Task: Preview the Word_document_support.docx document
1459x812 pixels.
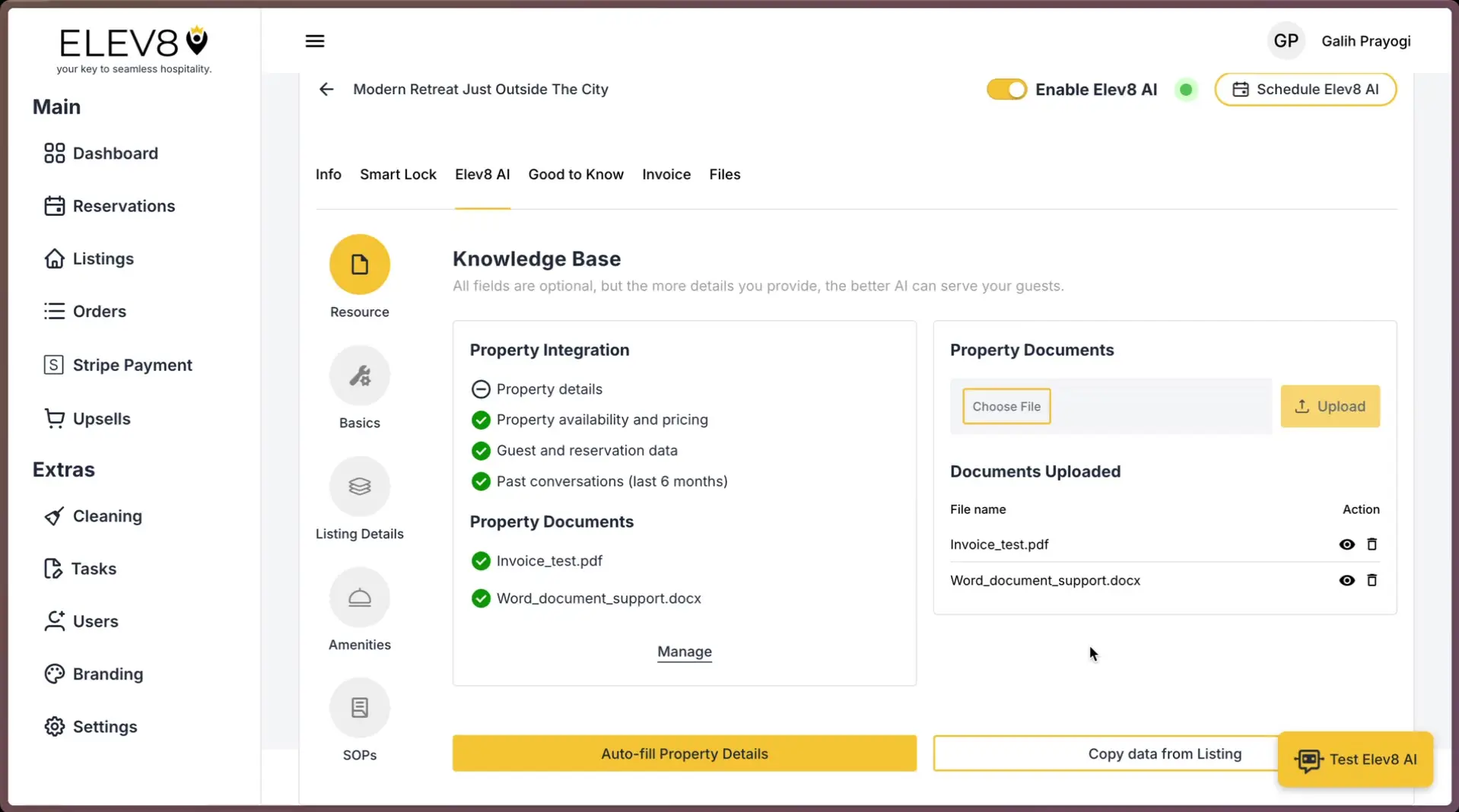Action: pos(1346,580)
